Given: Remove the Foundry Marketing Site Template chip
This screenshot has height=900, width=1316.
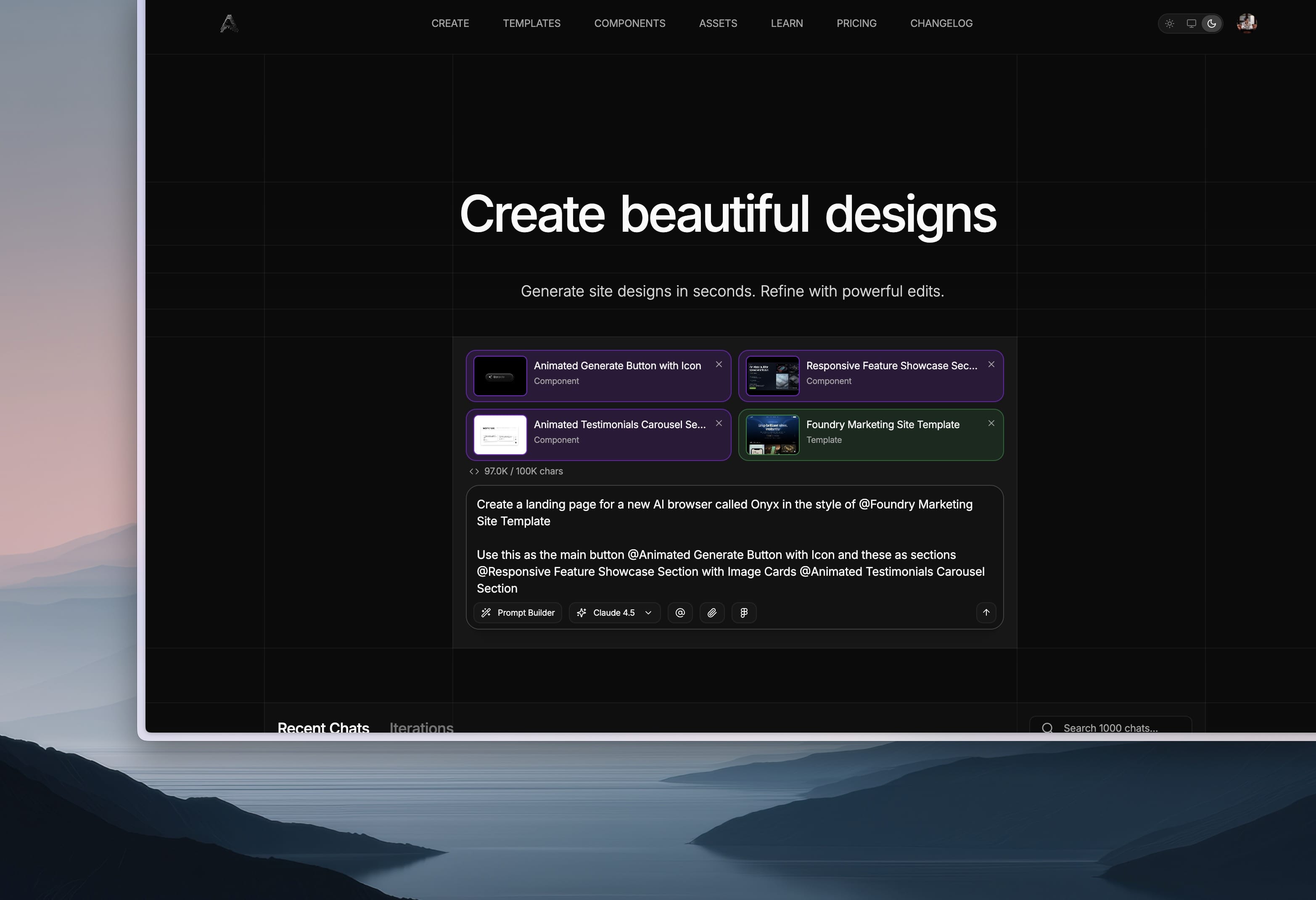Looking at the screenshot, I should pos(991,423).
